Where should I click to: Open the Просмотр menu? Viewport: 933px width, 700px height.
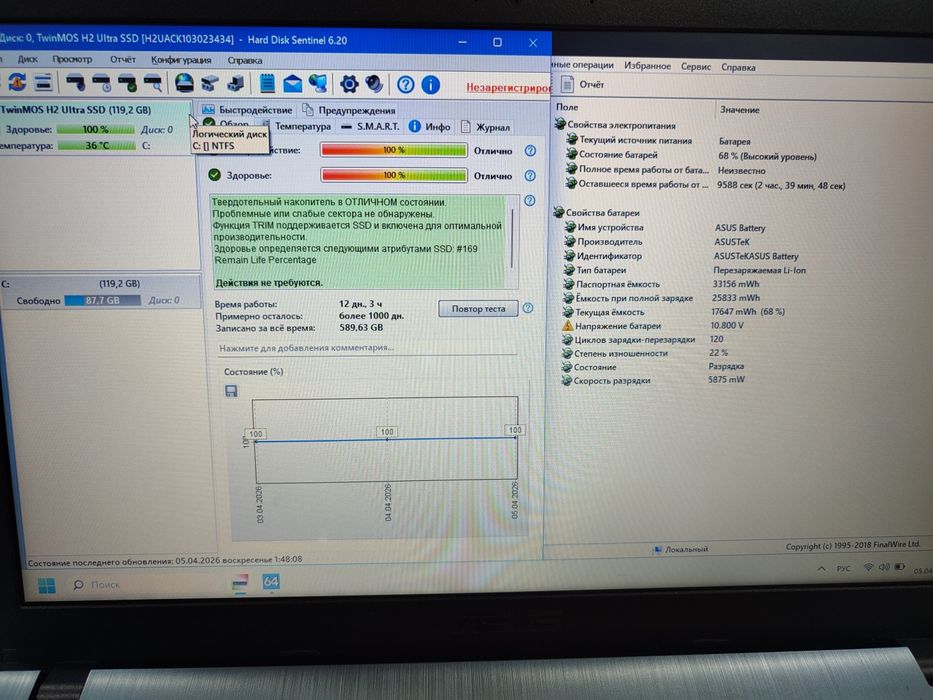72,59
